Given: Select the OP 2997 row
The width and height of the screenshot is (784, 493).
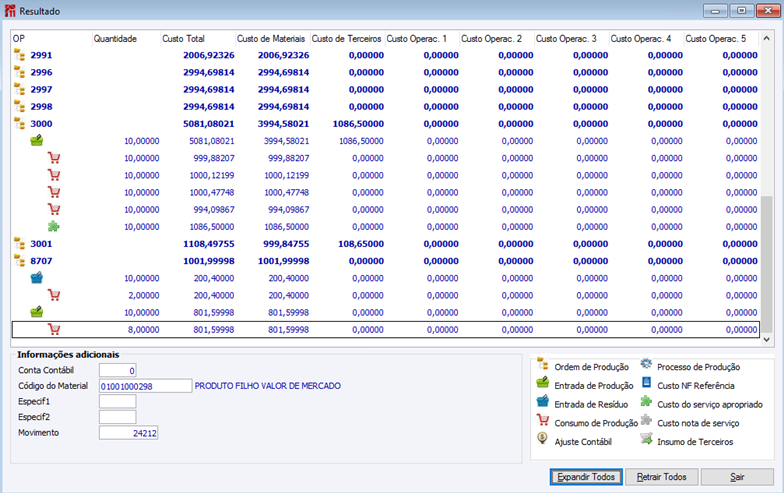Looking at the screenshot, I should (x=41, y=89).
